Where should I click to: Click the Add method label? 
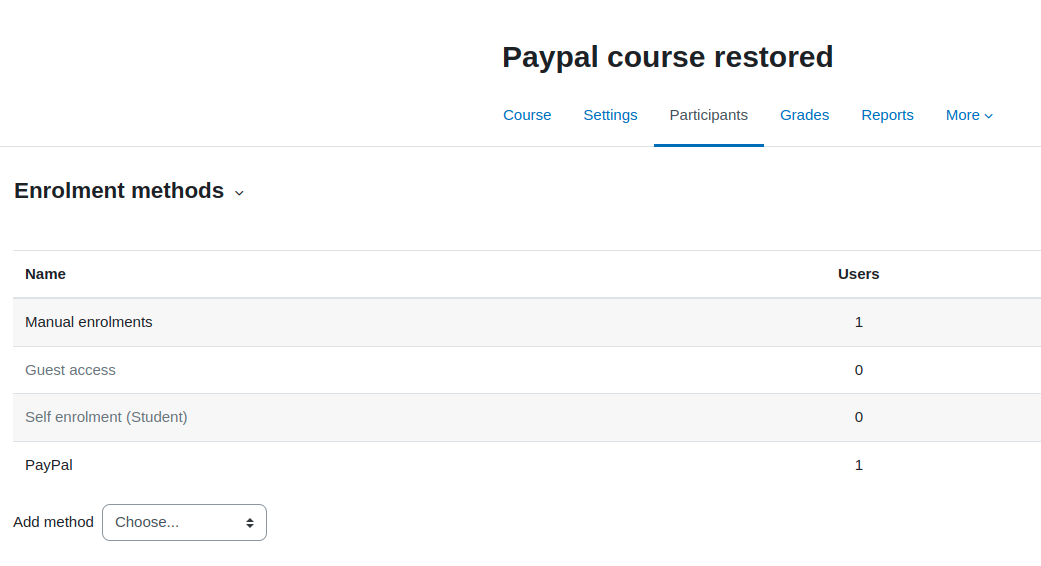click(53, 522)
